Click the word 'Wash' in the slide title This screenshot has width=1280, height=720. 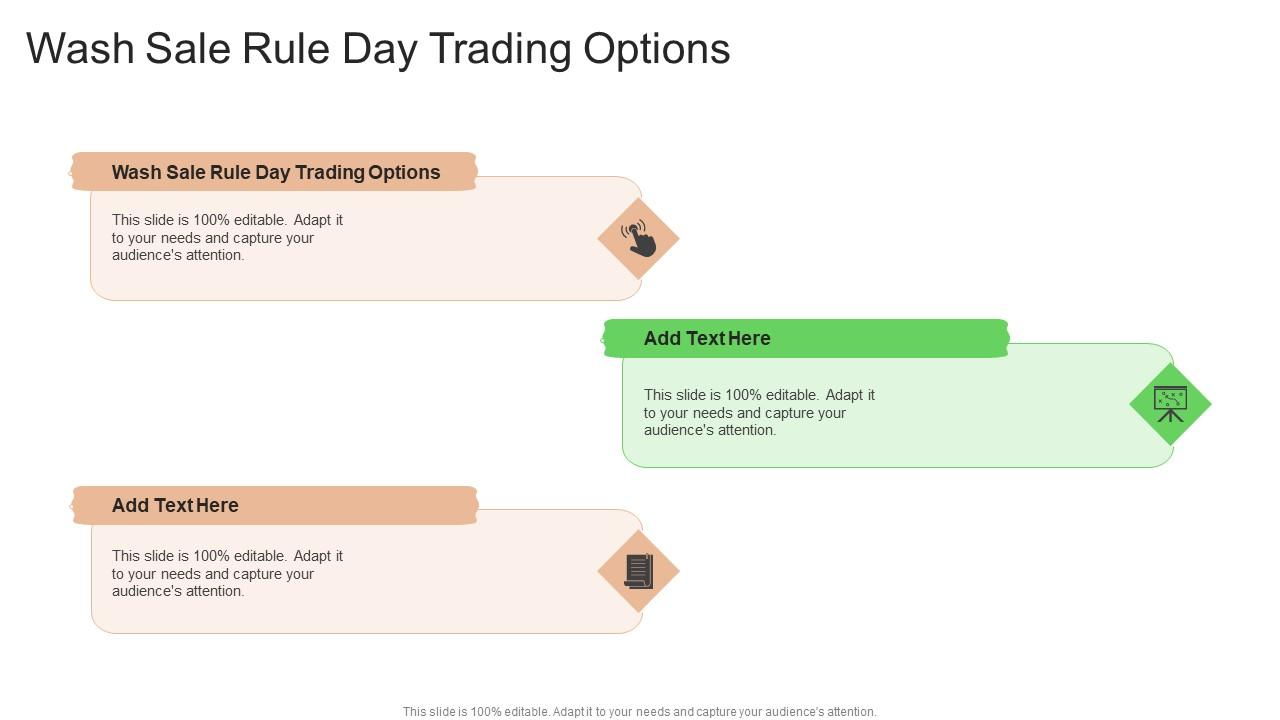(x=81, y=49)
